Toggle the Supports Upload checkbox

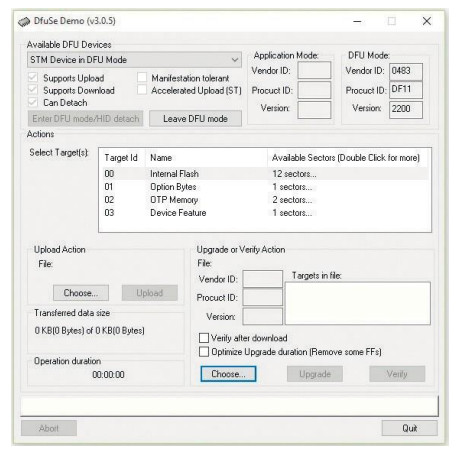(x=33, y=78)
